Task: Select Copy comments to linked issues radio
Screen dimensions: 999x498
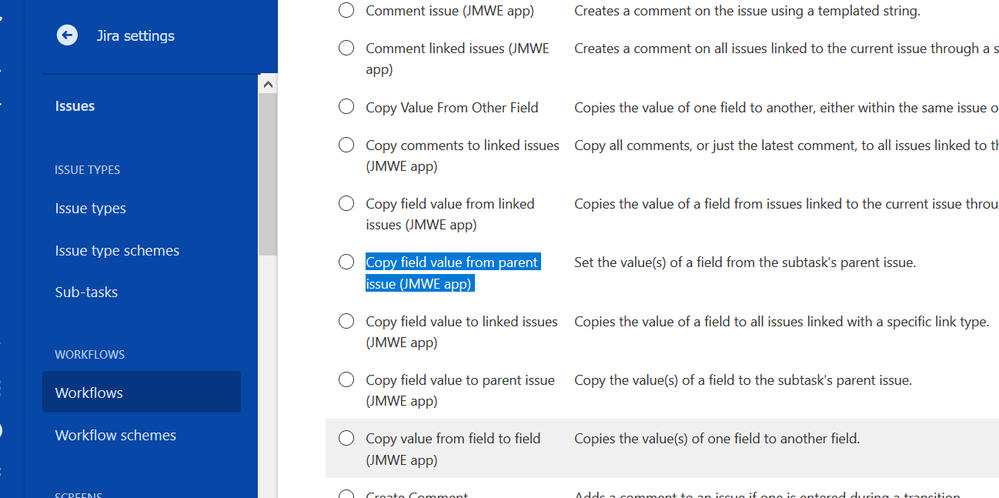Action: [346, 145]
